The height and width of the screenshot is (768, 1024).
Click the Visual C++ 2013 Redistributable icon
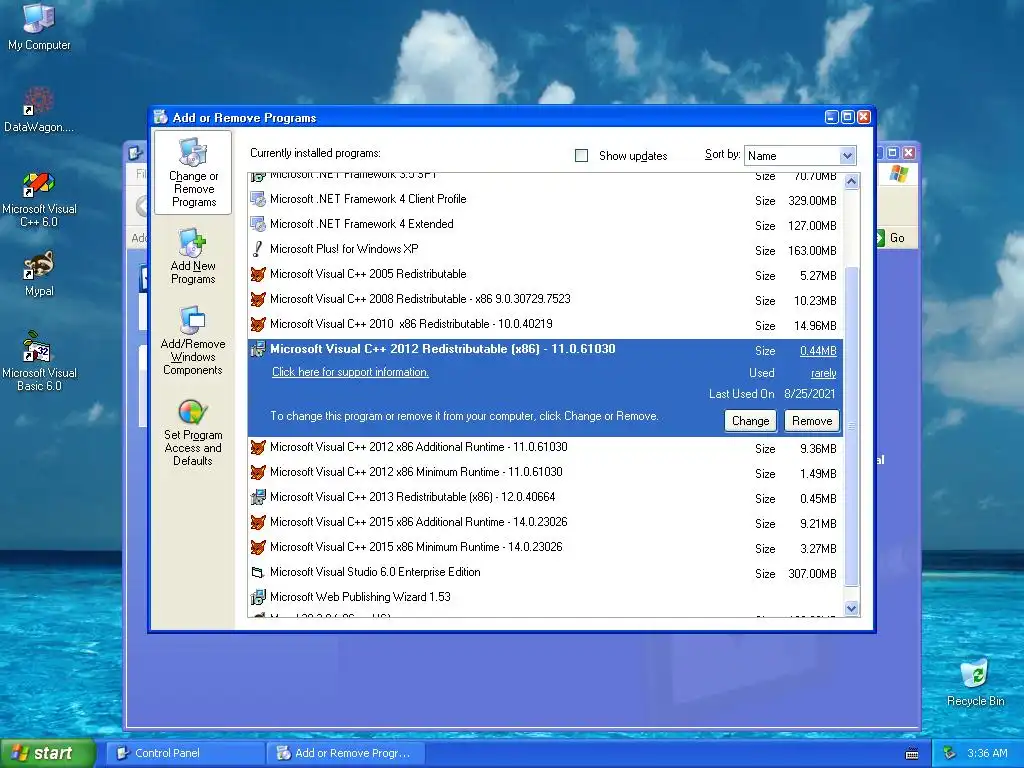tap(258, 497)
